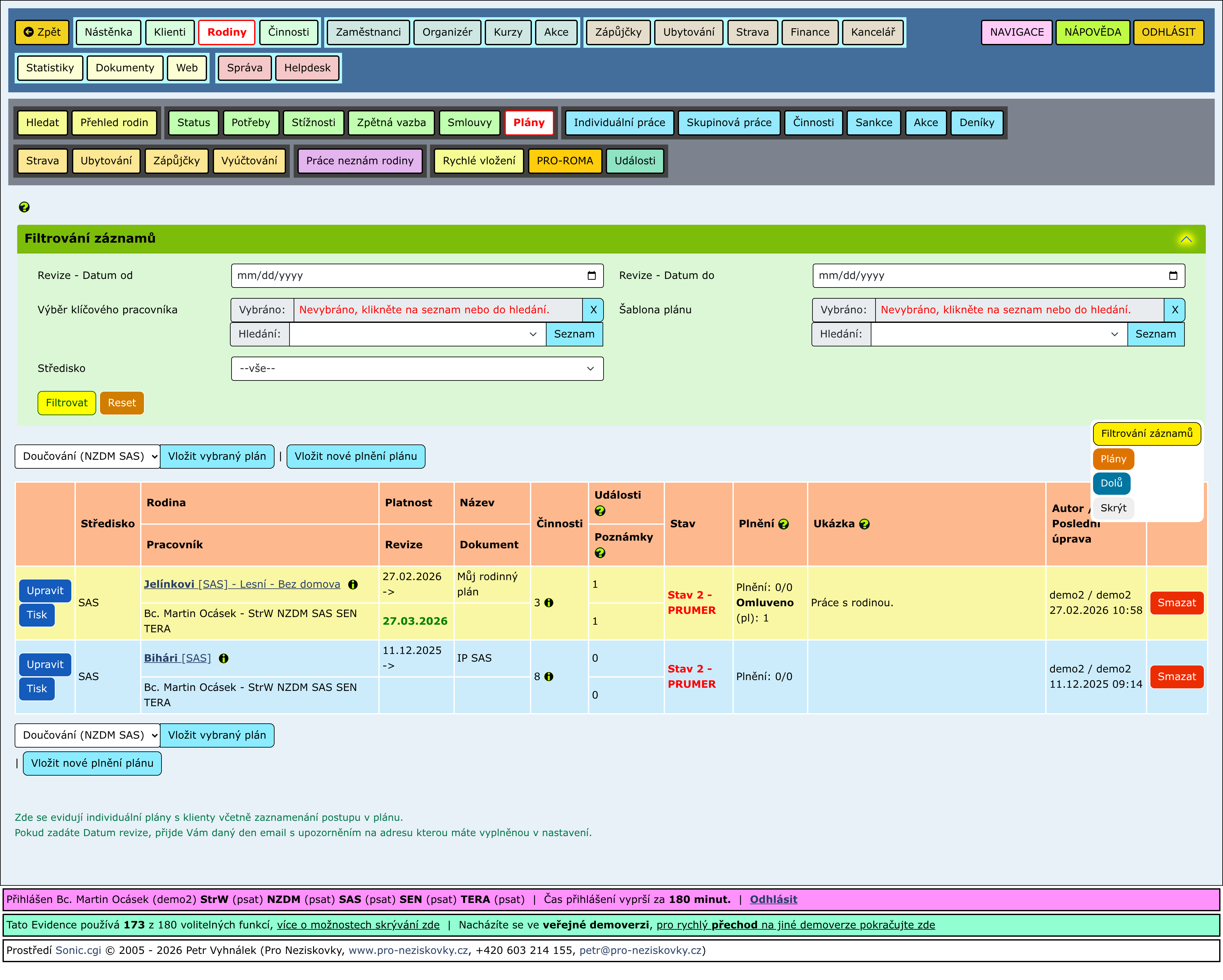This screenshot has width=1223, height=980.
Task: Click the info icon next to 8 činnosti
Action: pyautogui.click(x=548, y=677)
